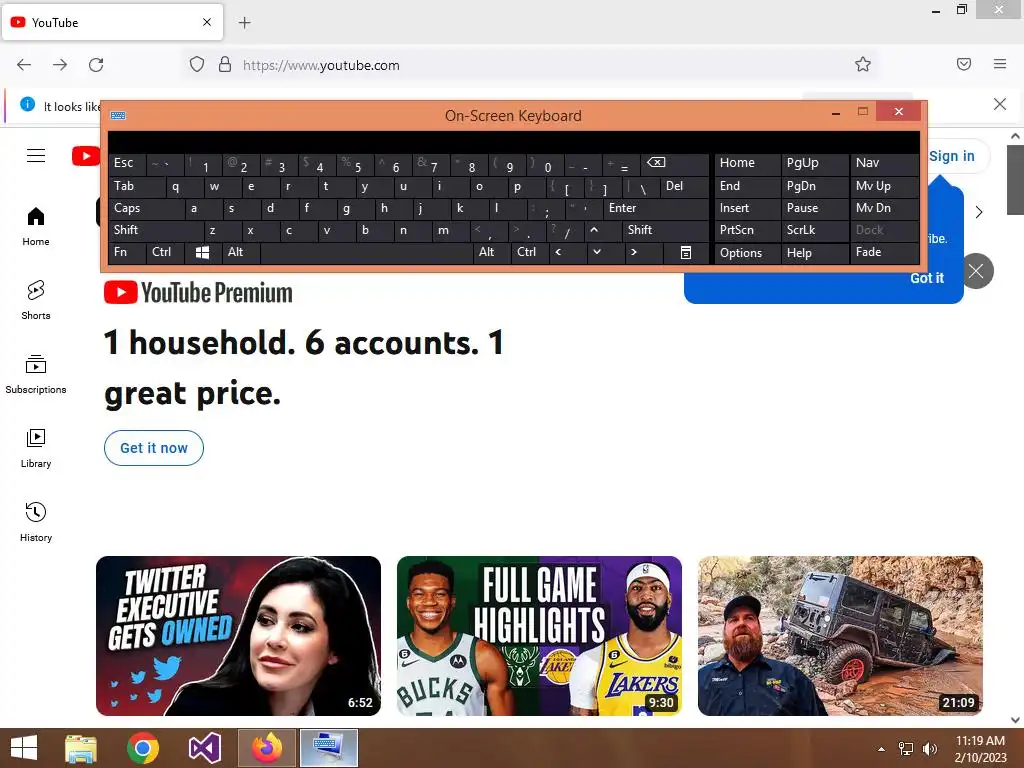Viewport: 1024px width, 768px height.
Task: Open File Explorer from the taskbar
Action: 81,748
